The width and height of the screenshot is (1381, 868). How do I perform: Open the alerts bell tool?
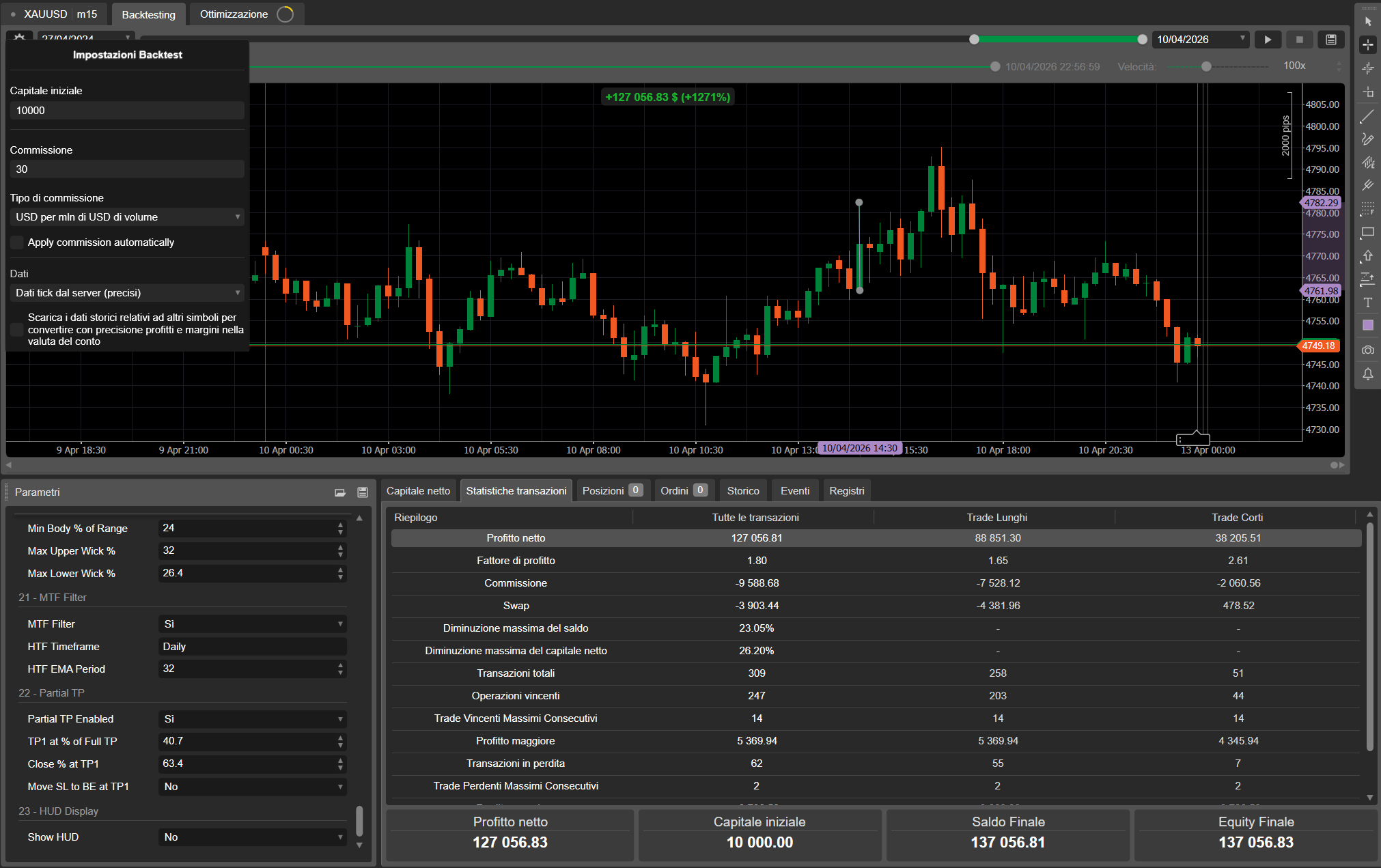1368,374
